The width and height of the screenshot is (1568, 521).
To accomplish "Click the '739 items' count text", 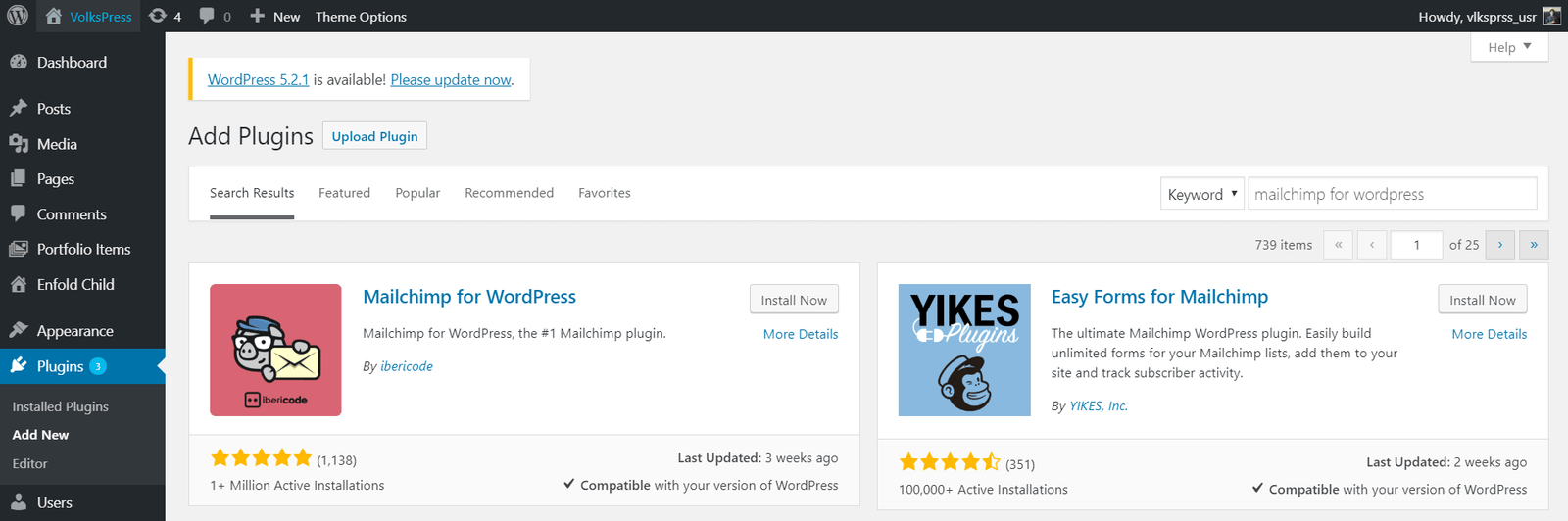I will 1284,245.
